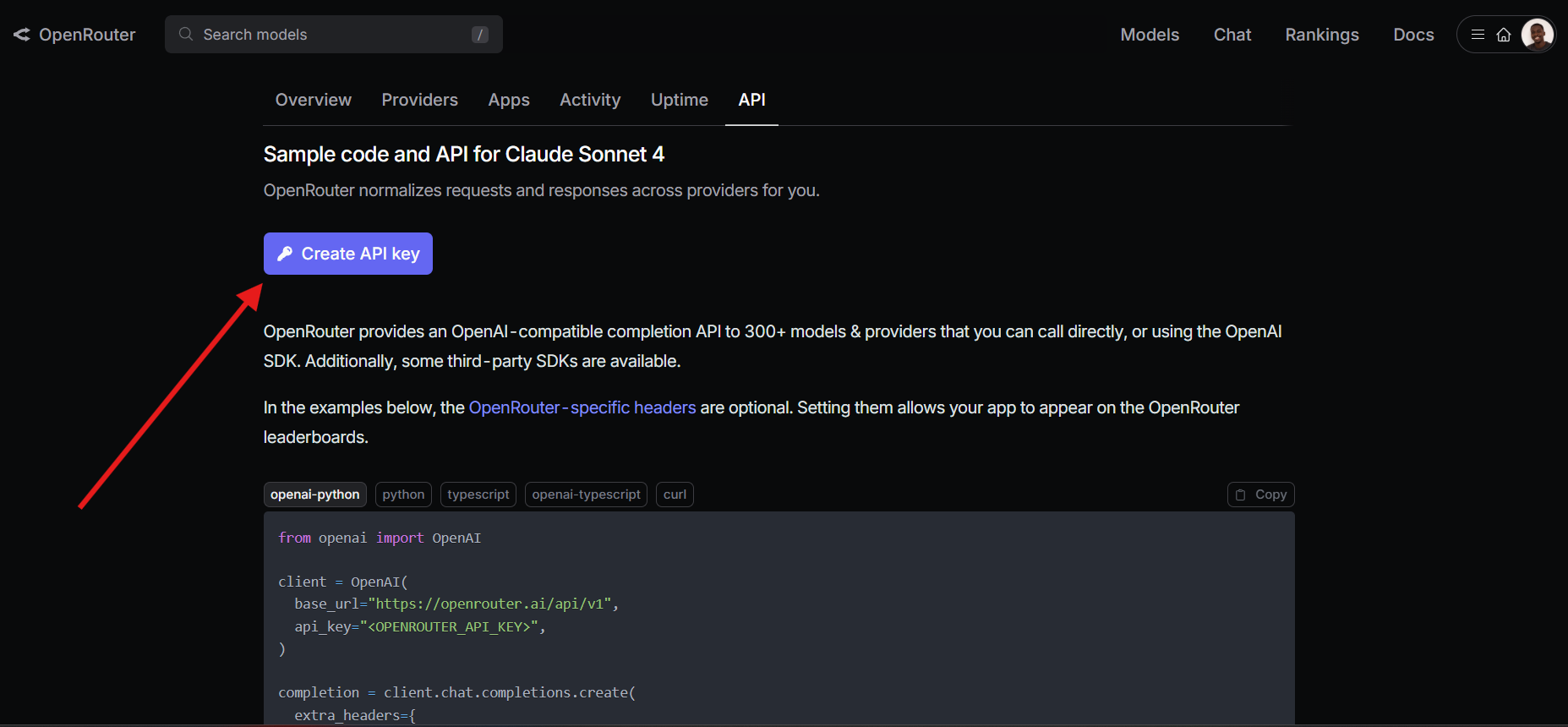1568x727 pixels.
Task: Click the OpenRouter logo icon
Action: click(22, 35)
